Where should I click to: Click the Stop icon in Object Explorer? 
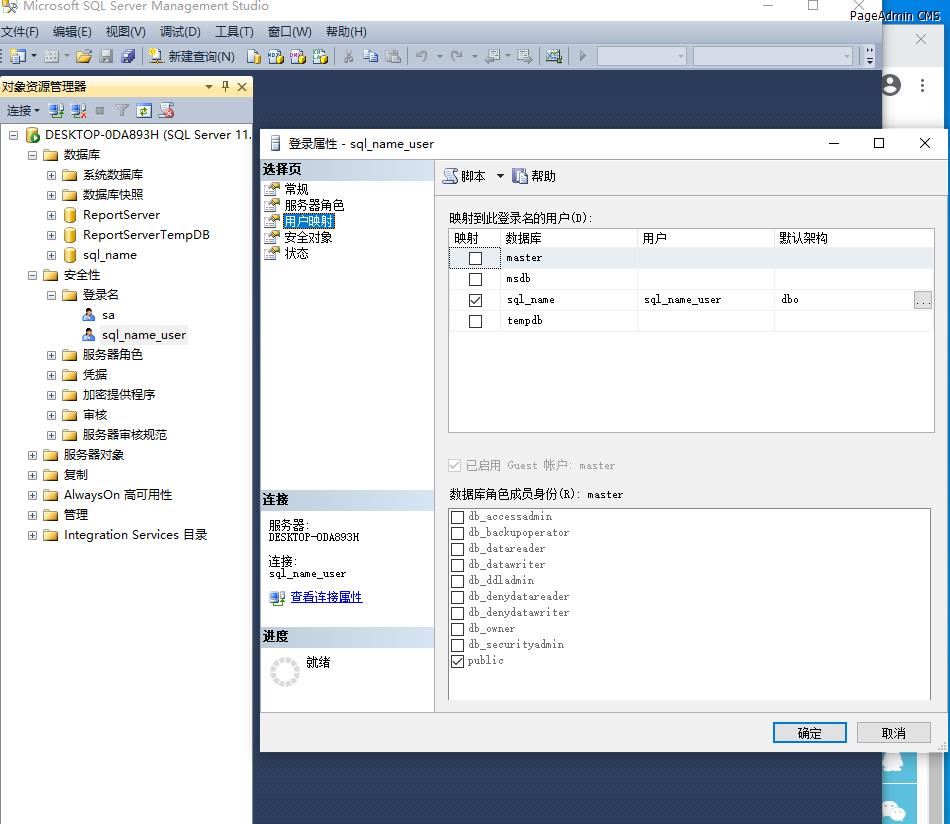(100, 110)
